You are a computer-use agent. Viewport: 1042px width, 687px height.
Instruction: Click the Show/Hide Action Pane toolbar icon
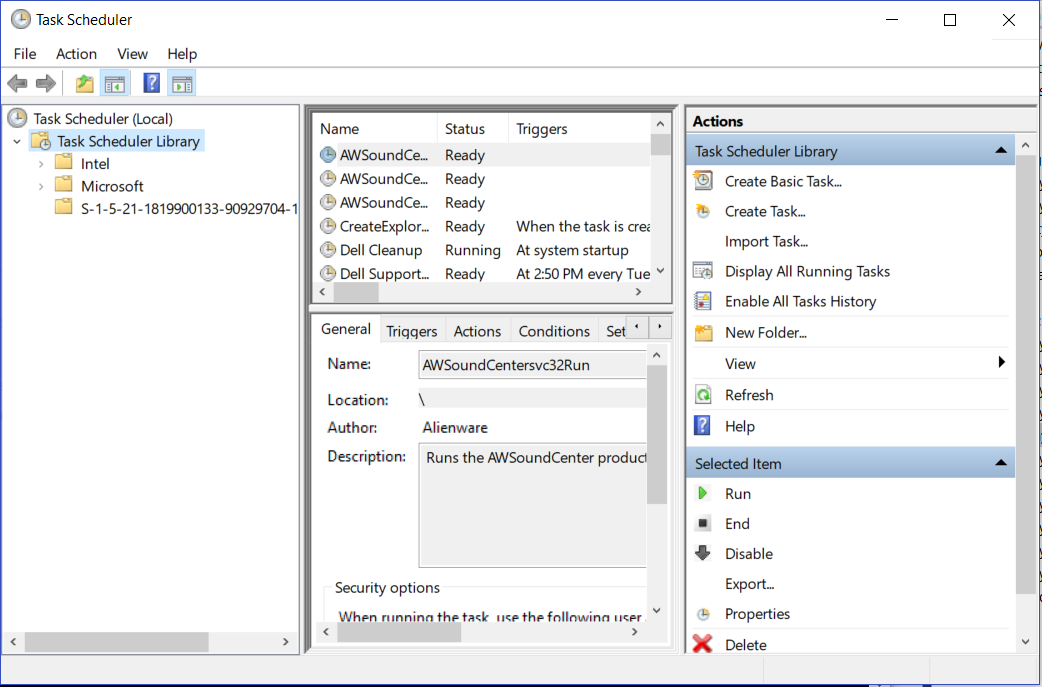(x=182, y=84)
